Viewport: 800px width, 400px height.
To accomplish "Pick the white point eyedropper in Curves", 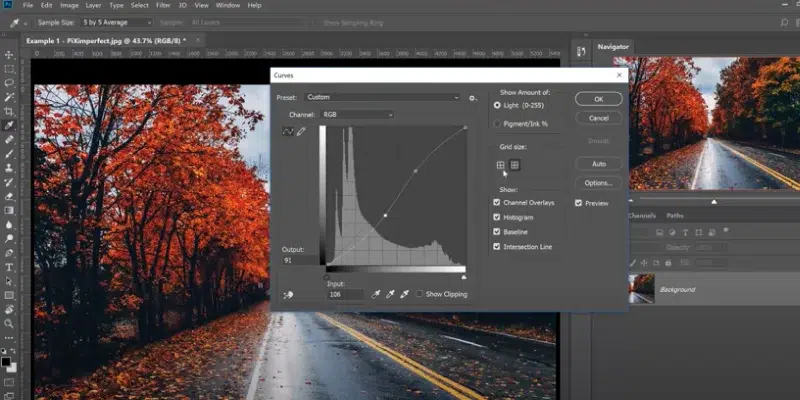I will click(x=405, y=294).
